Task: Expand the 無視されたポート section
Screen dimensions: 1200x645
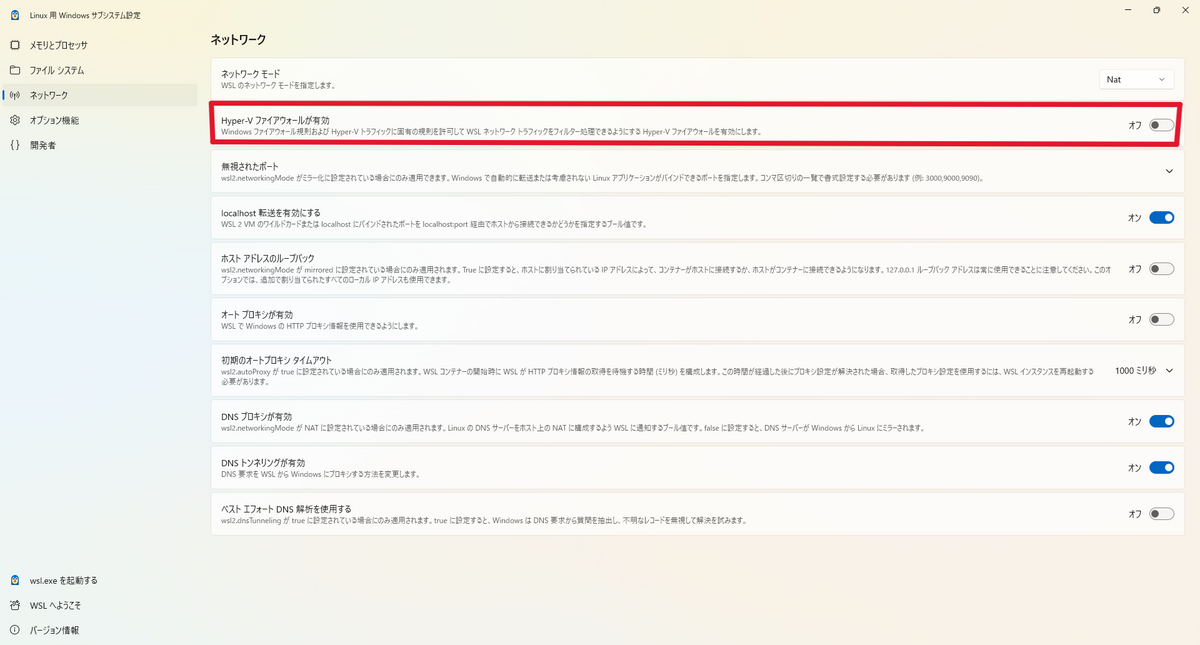Action: [x=1169, y=171]
